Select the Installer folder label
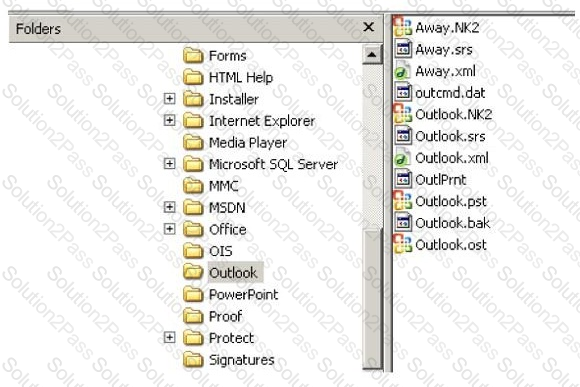580x387 pixels. (234, 99)
